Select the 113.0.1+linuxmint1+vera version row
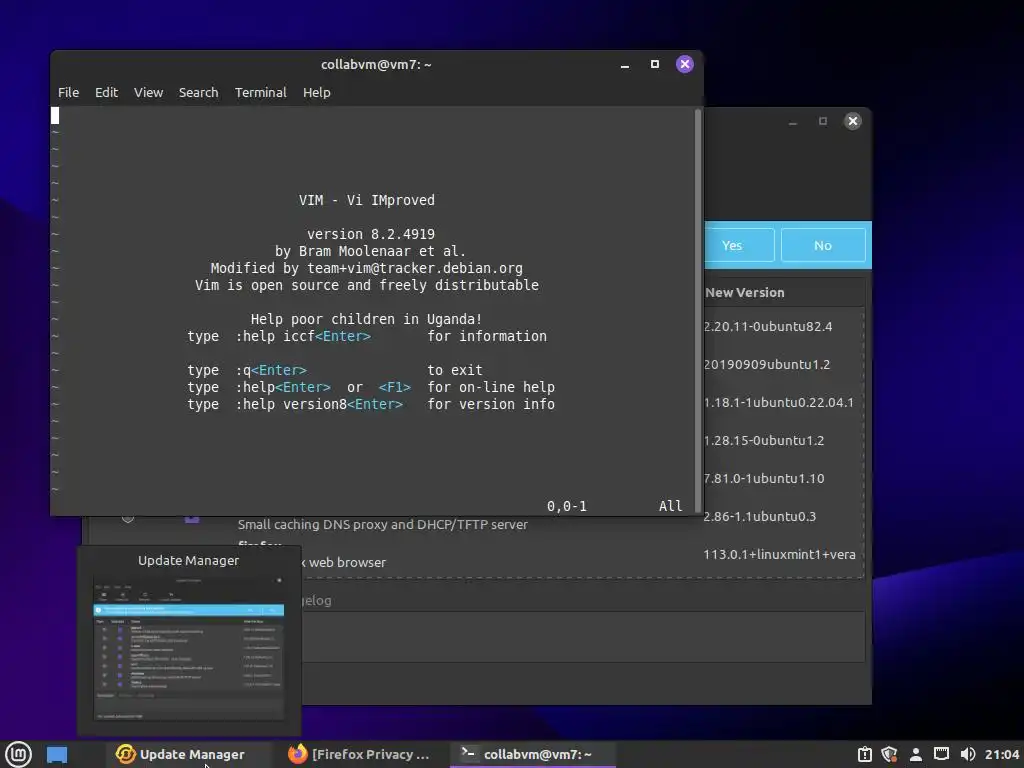Image resolution: width=1024 pixels, height=768 pixels. point(779,554)
